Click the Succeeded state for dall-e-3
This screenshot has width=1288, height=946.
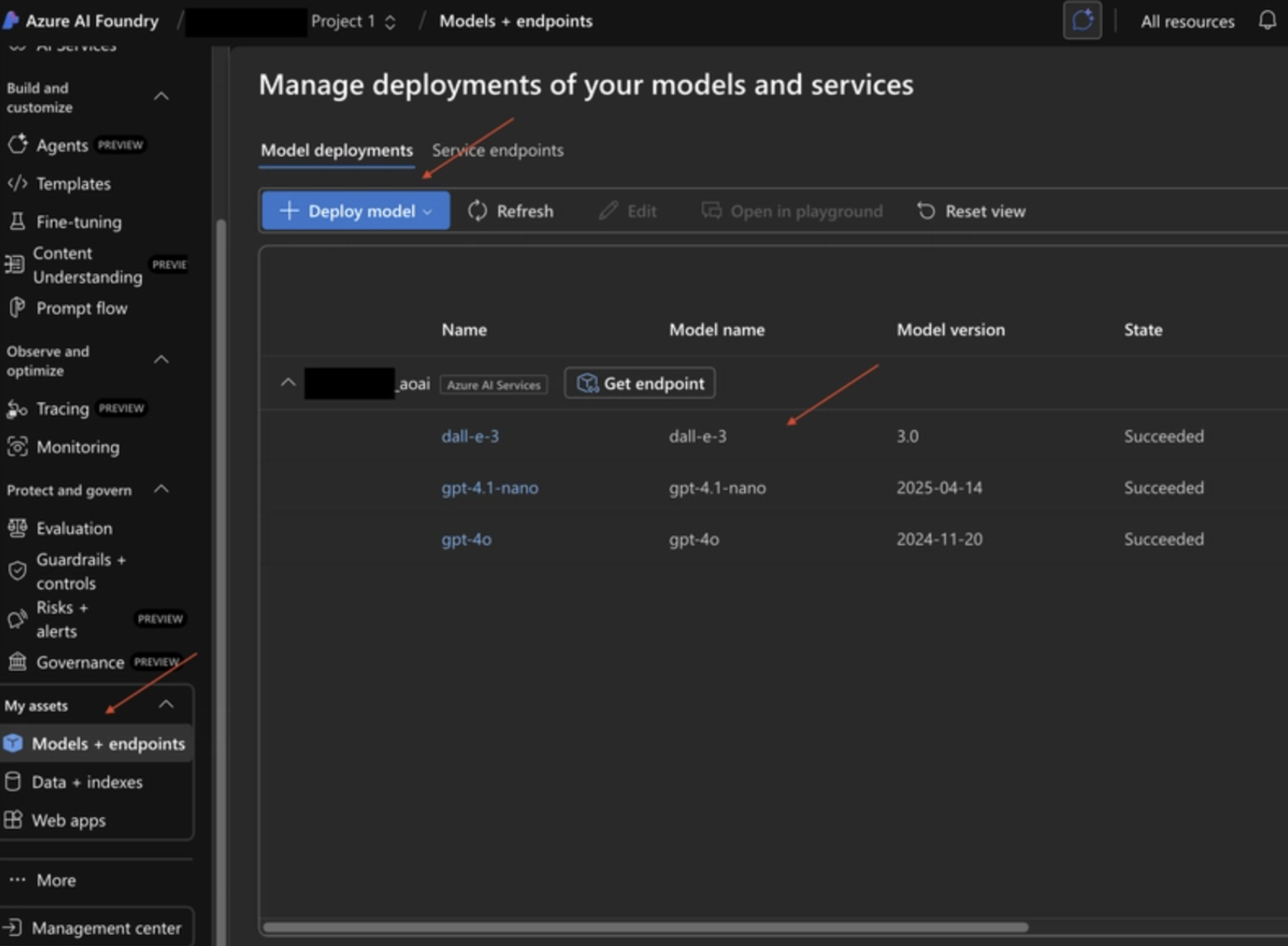coord(1163,436)
